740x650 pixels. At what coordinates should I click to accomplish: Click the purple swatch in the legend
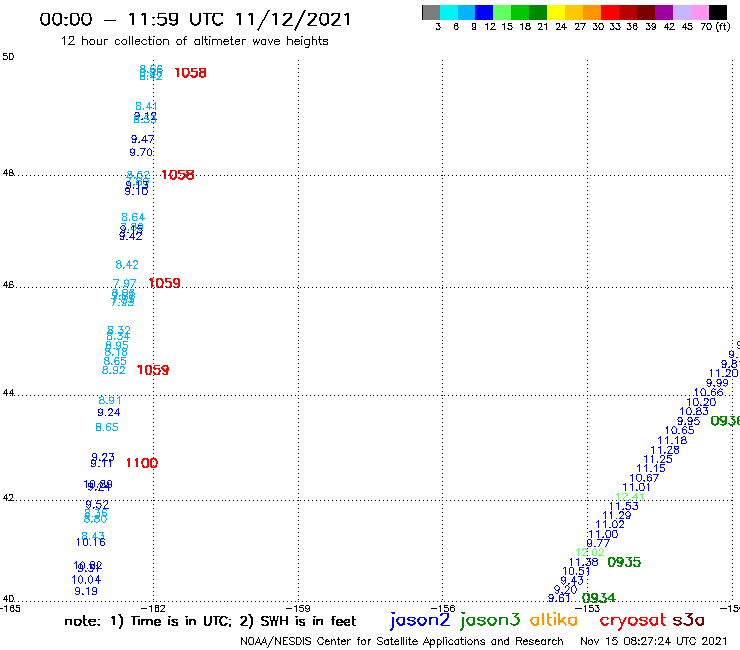coord(664,12)
